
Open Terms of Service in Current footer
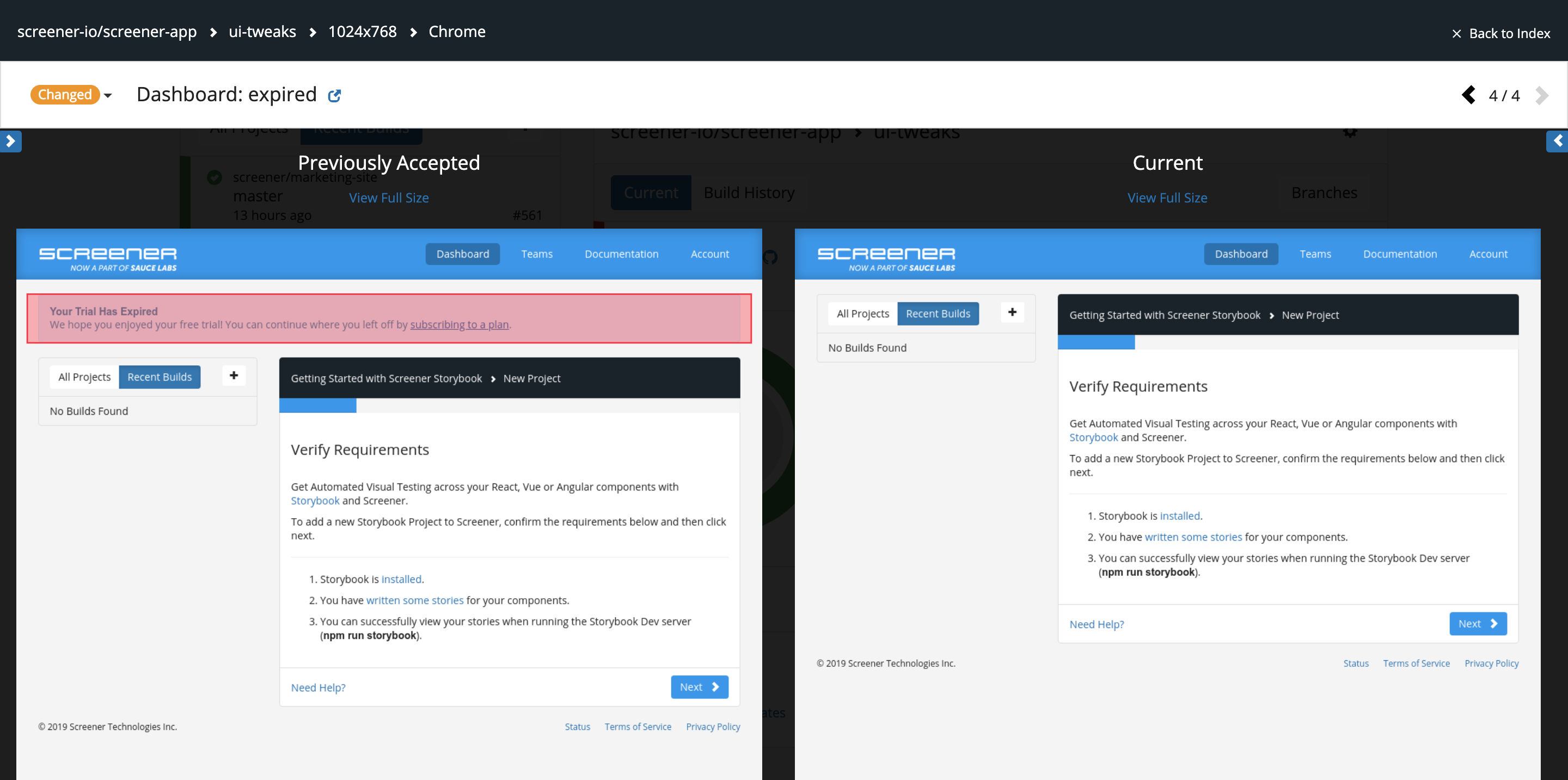(1417, 664)
